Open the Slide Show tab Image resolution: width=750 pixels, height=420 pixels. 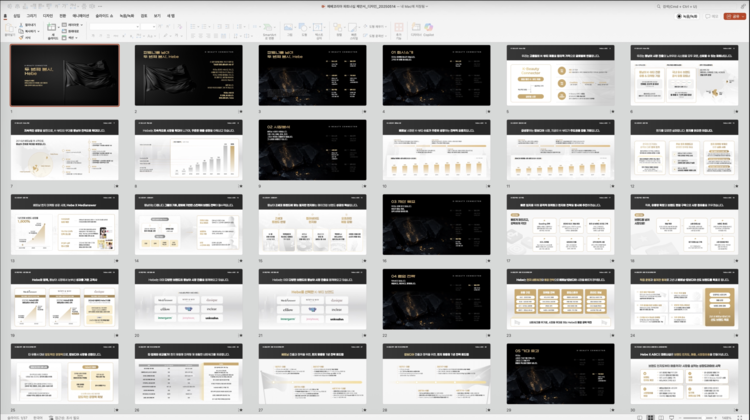coord(104,16)
